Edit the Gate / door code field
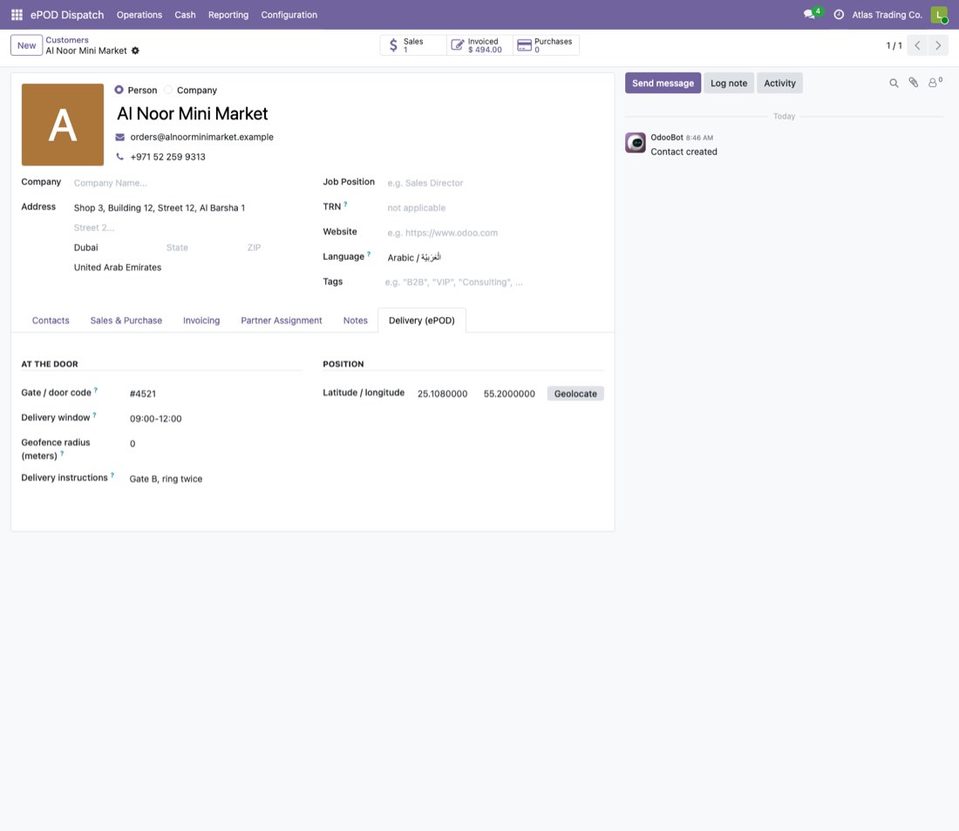This screenshot has width=959, height=831. (x=214, y=394)
